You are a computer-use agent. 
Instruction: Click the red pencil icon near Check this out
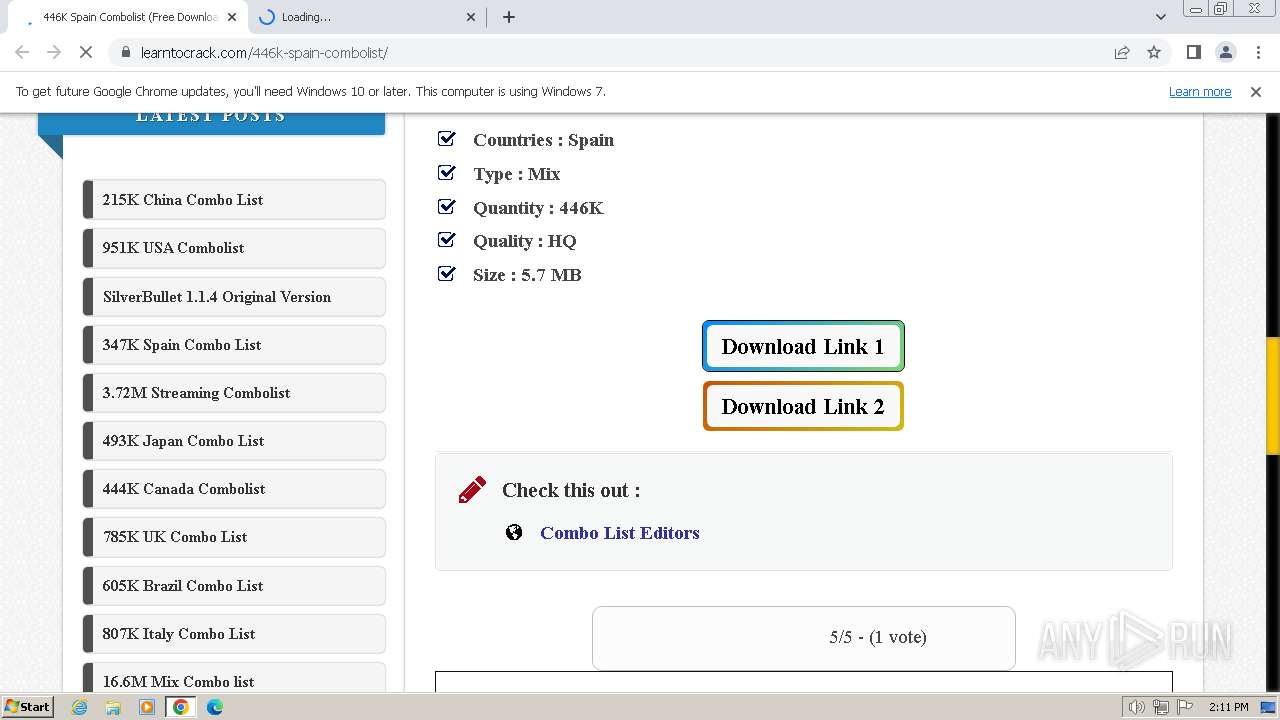(472, 490)
